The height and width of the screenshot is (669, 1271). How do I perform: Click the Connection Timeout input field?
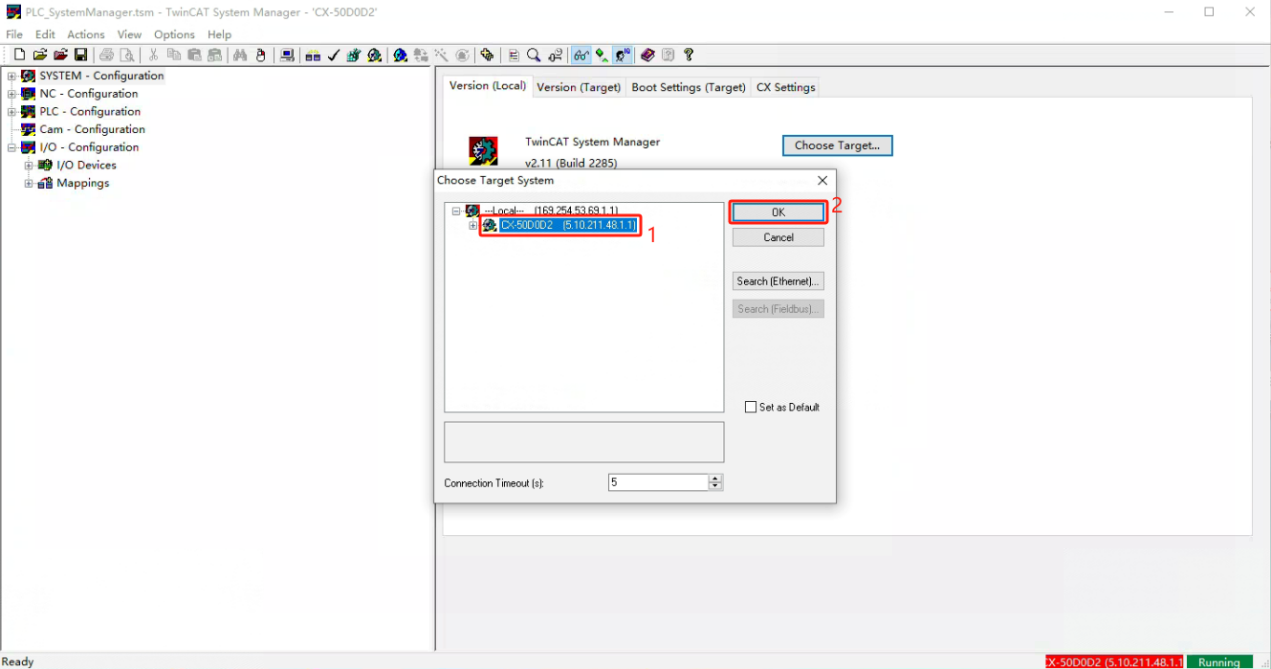coord(657,483)
